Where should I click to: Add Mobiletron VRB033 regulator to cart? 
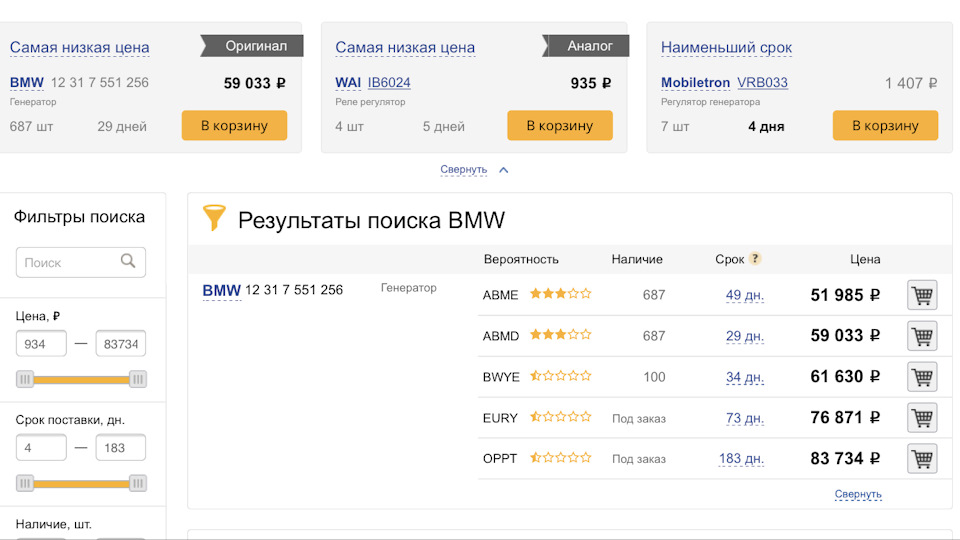(x=885, y=126)
